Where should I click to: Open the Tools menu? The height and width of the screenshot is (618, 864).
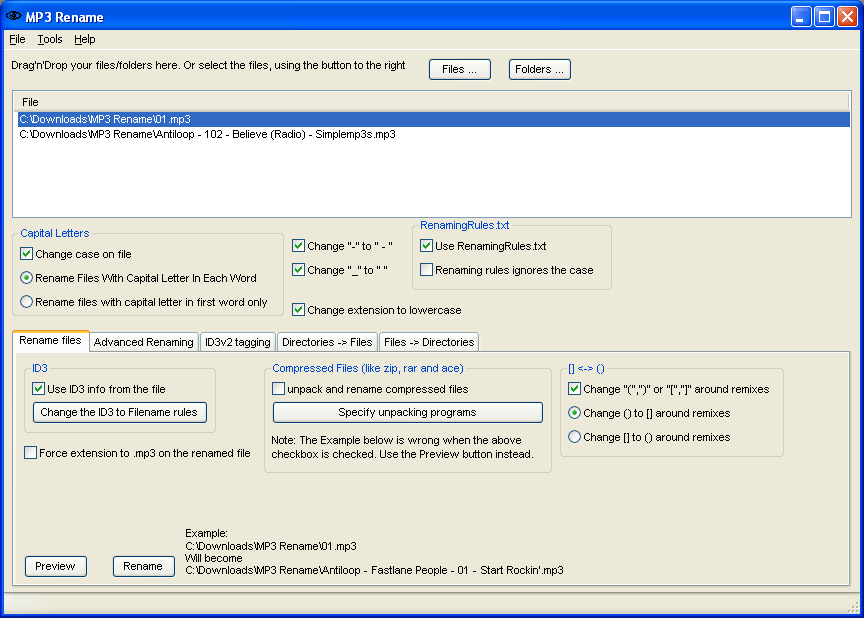tap(50, 39)
